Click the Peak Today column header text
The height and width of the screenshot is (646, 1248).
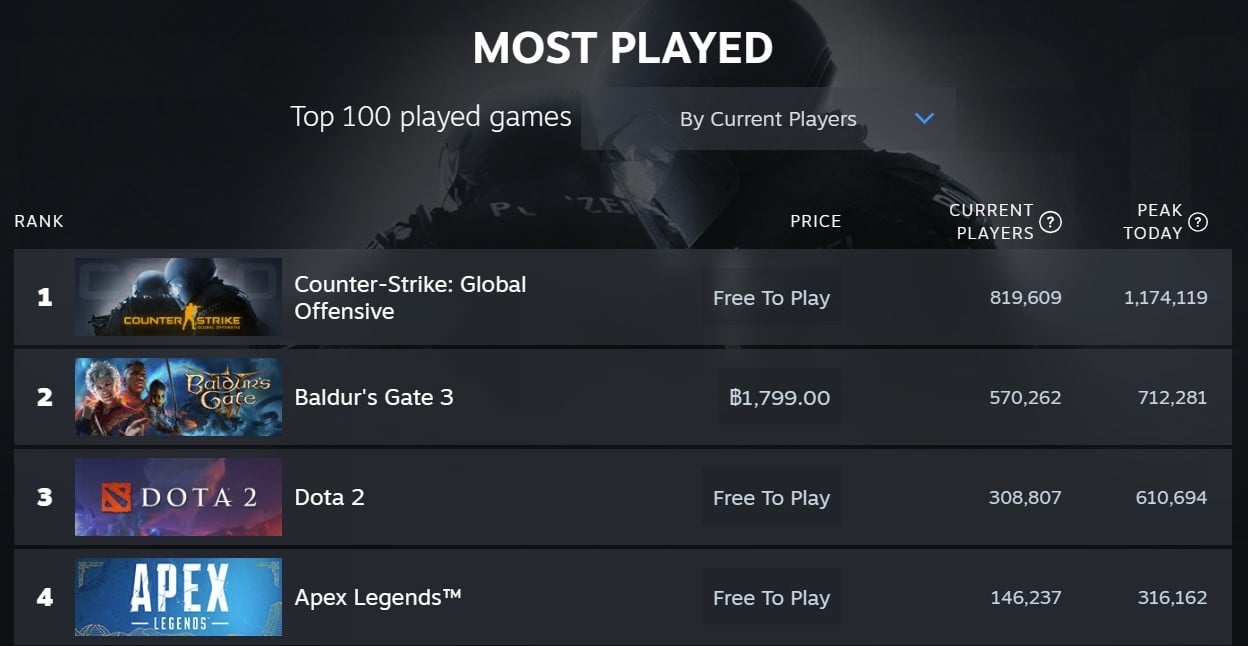point(1153,221)
